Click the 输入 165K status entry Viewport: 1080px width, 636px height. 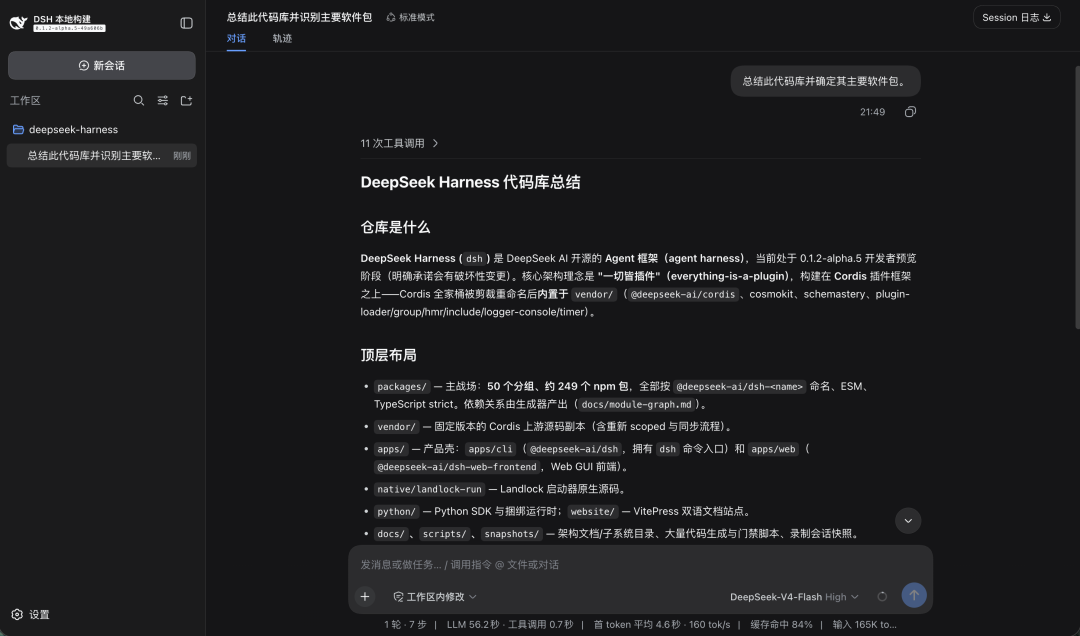pos(864,625)
